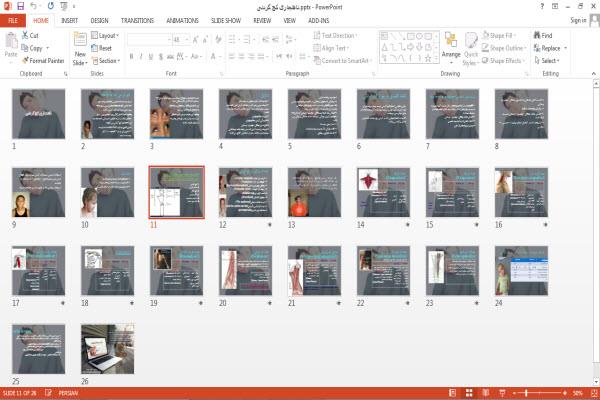
Task: Open the Shape Effects dropdown
Action: pyautogui.click(x=503, y=60)
